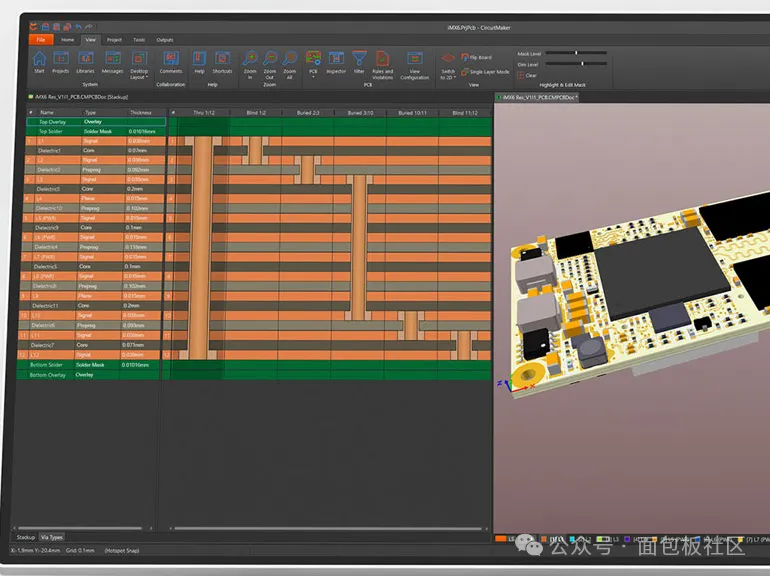Switch to the Project ribbon tab
Image resolution: width=770 pixels, height=576 pixels.
coord(115,39)
